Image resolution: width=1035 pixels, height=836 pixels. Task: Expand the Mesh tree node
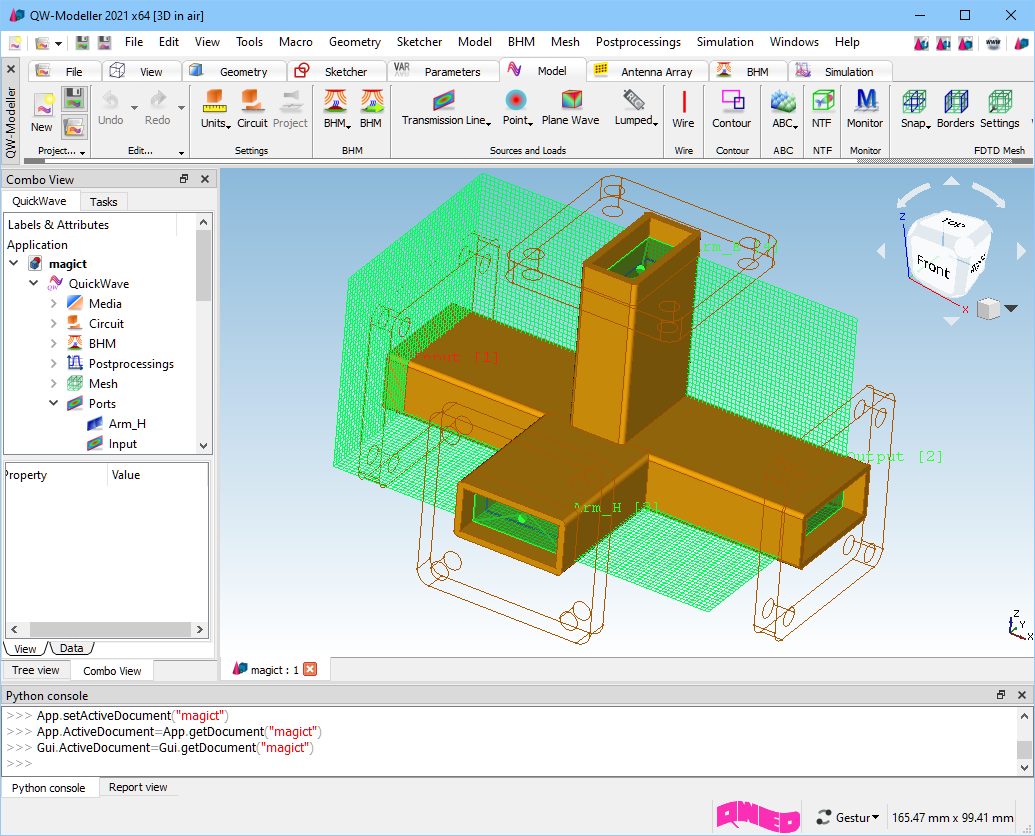[53, 383]
